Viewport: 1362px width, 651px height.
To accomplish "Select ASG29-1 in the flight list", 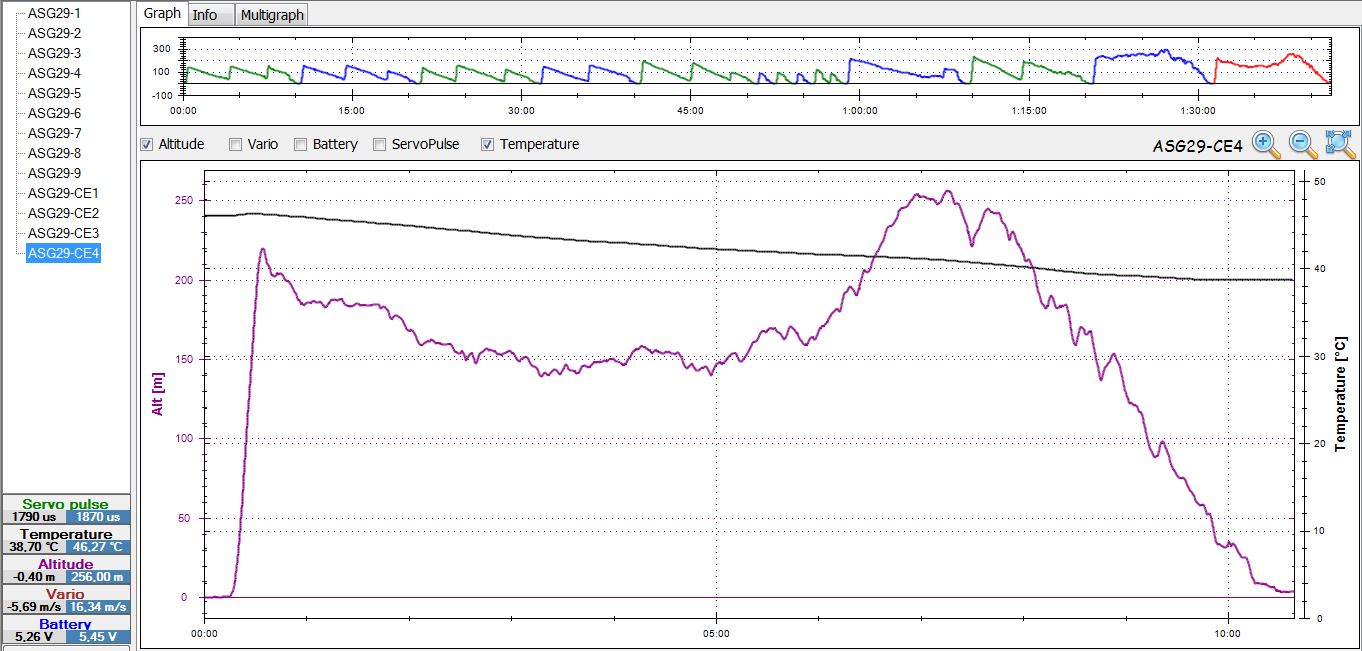I will pyautogui.click(x=55, y=13).
